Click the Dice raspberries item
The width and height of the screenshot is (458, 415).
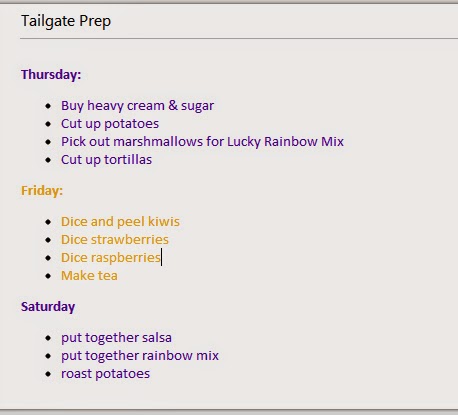[x=111, y=258]
